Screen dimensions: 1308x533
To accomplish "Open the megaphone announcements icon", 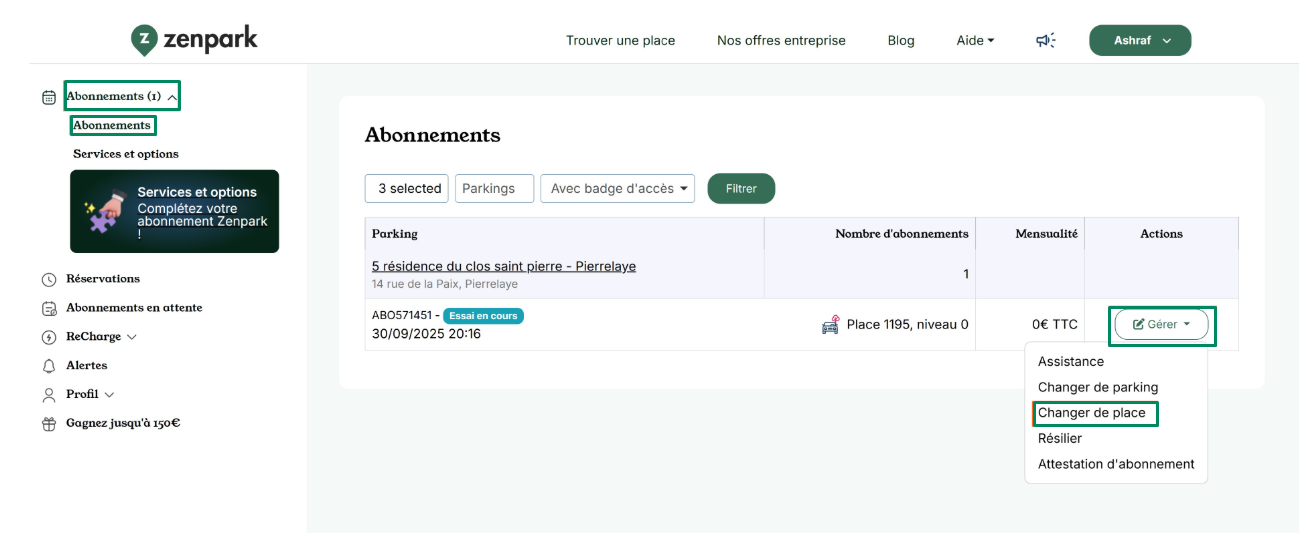I will pos(1045,40).
